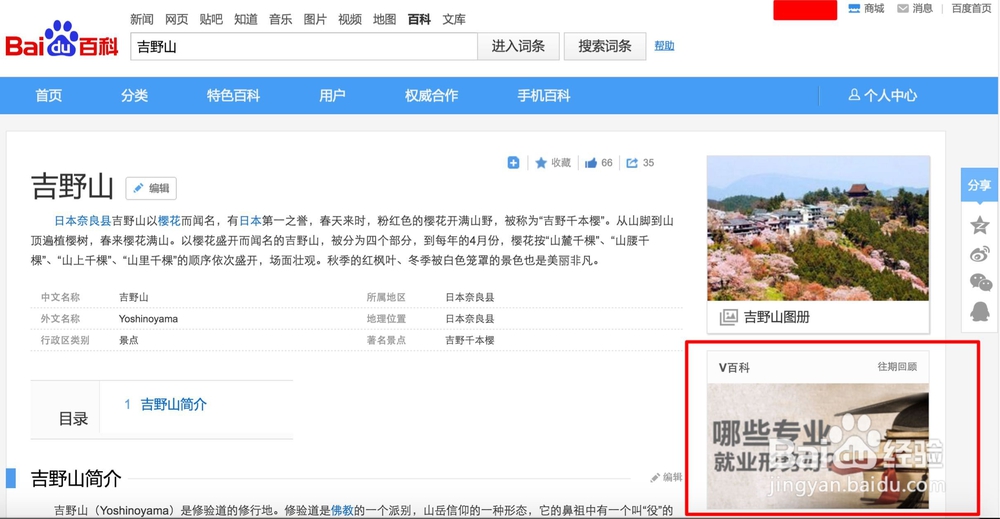This screenshot has height=519, width=1000.
Task: Open 手机百科 in navigation bar
Action: 544,96
